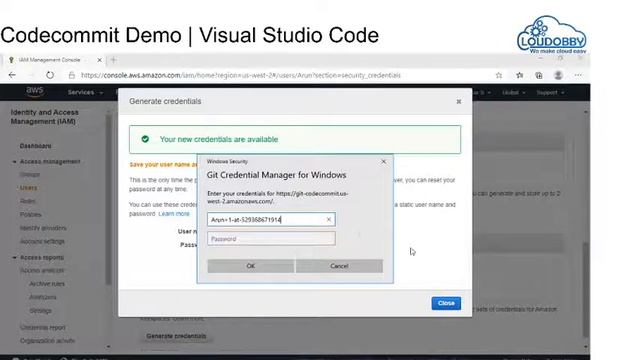Click OK in Git Credential Manager

pos(251,266)
